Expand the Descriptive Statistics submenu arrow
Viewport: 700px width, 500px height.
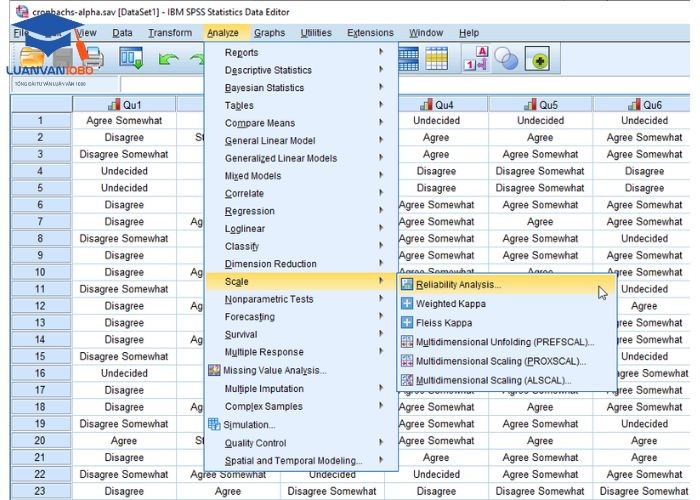[x=381, y=69]
